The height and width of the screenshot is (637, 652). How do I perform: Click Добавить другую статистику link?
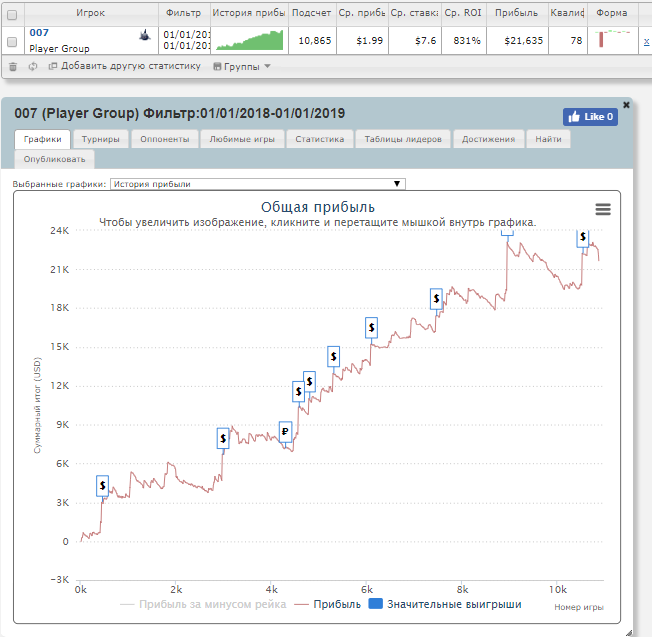(x=125, y=66)
